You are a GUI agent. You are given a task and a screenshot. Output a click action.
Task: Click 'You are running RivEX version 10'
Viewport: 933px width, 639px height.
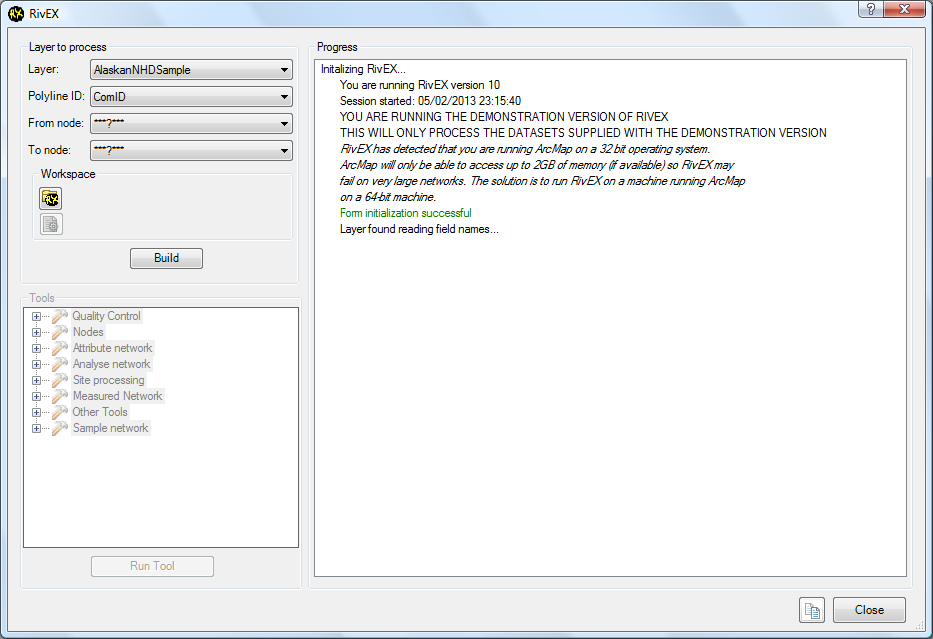pyautogui.click(x=419, y=85)
